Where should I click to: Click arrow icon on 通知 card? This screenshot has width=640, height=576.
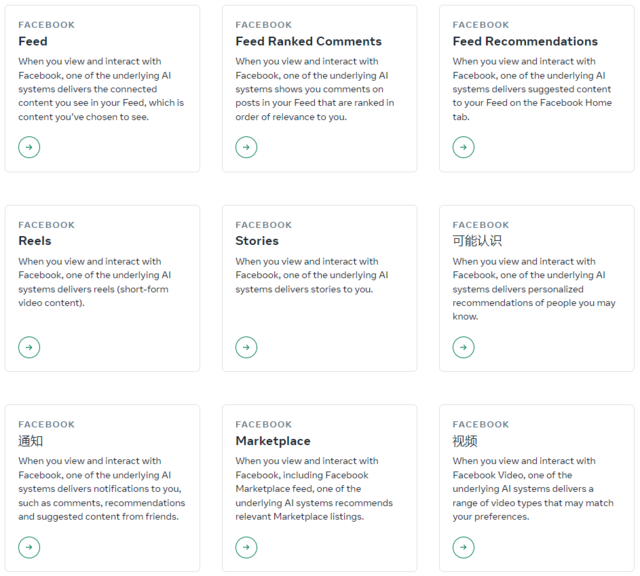(x=29, y=547)
